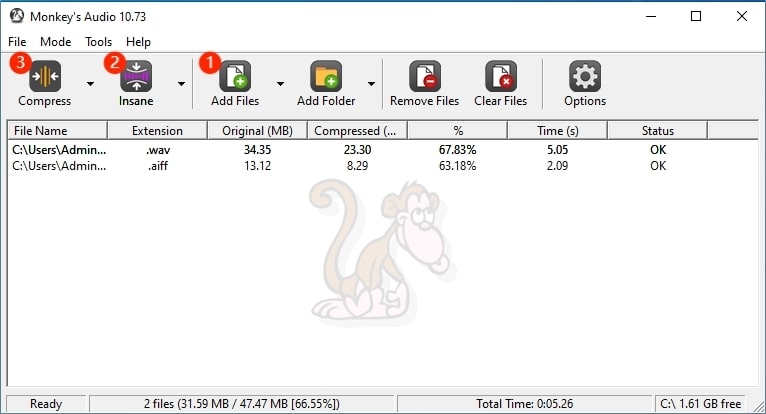Sort by the Compressed column header

pyautogui.click(x=357, y=131)
